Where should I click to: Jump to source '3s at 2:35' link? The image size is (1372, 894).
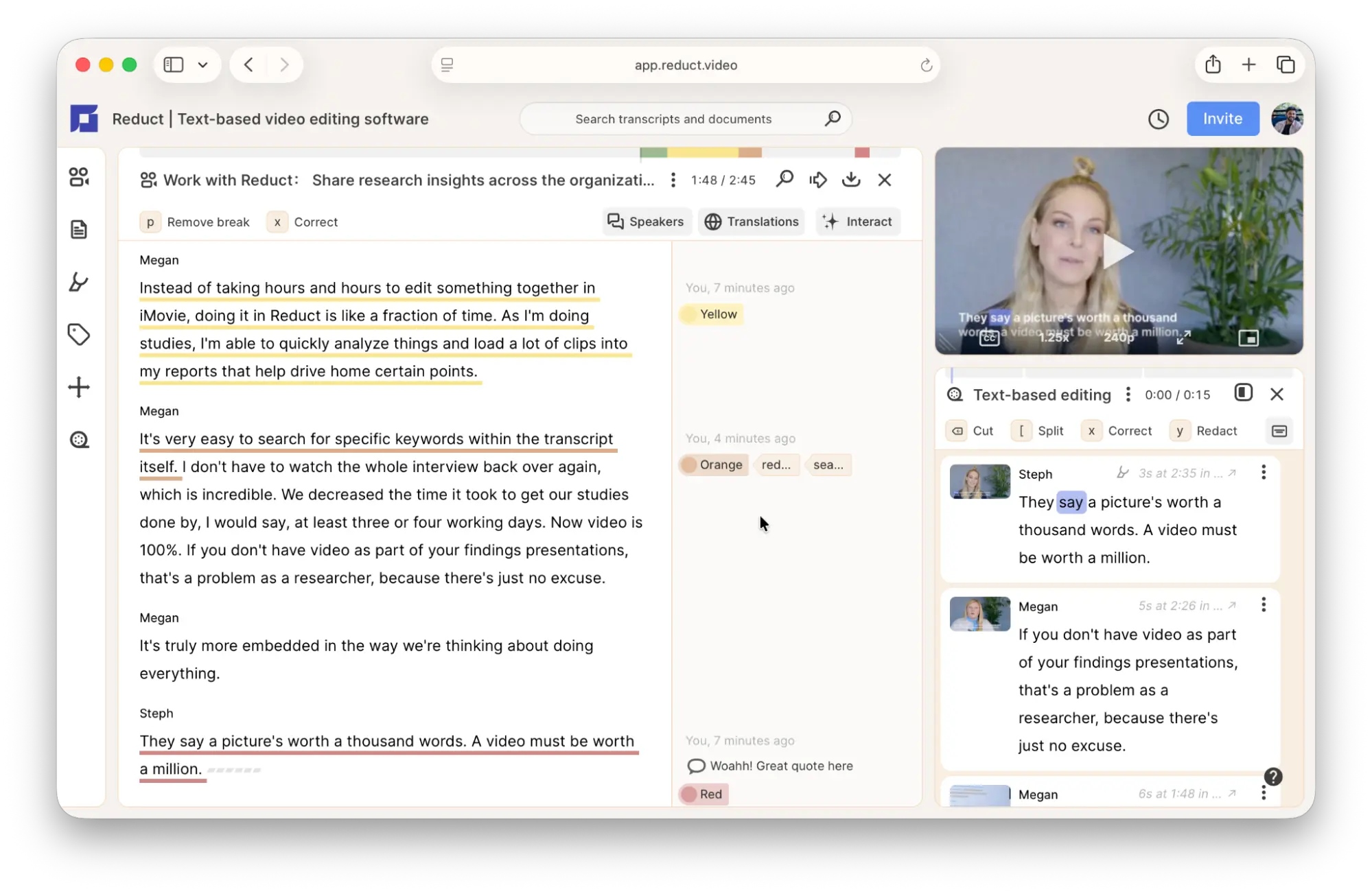click(1187, 473)
